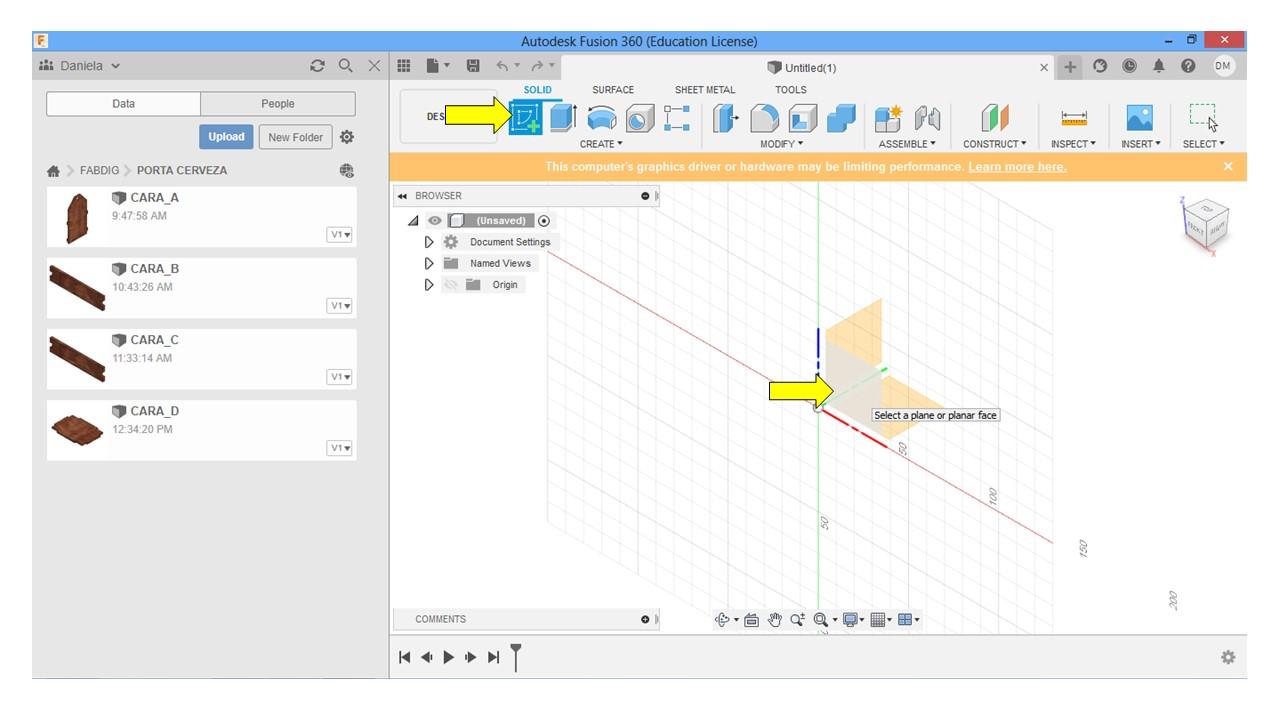The height and width of the screenshot is (720, 1280).
Task: Select the Fillet tool
Action: tap(764, 119)
